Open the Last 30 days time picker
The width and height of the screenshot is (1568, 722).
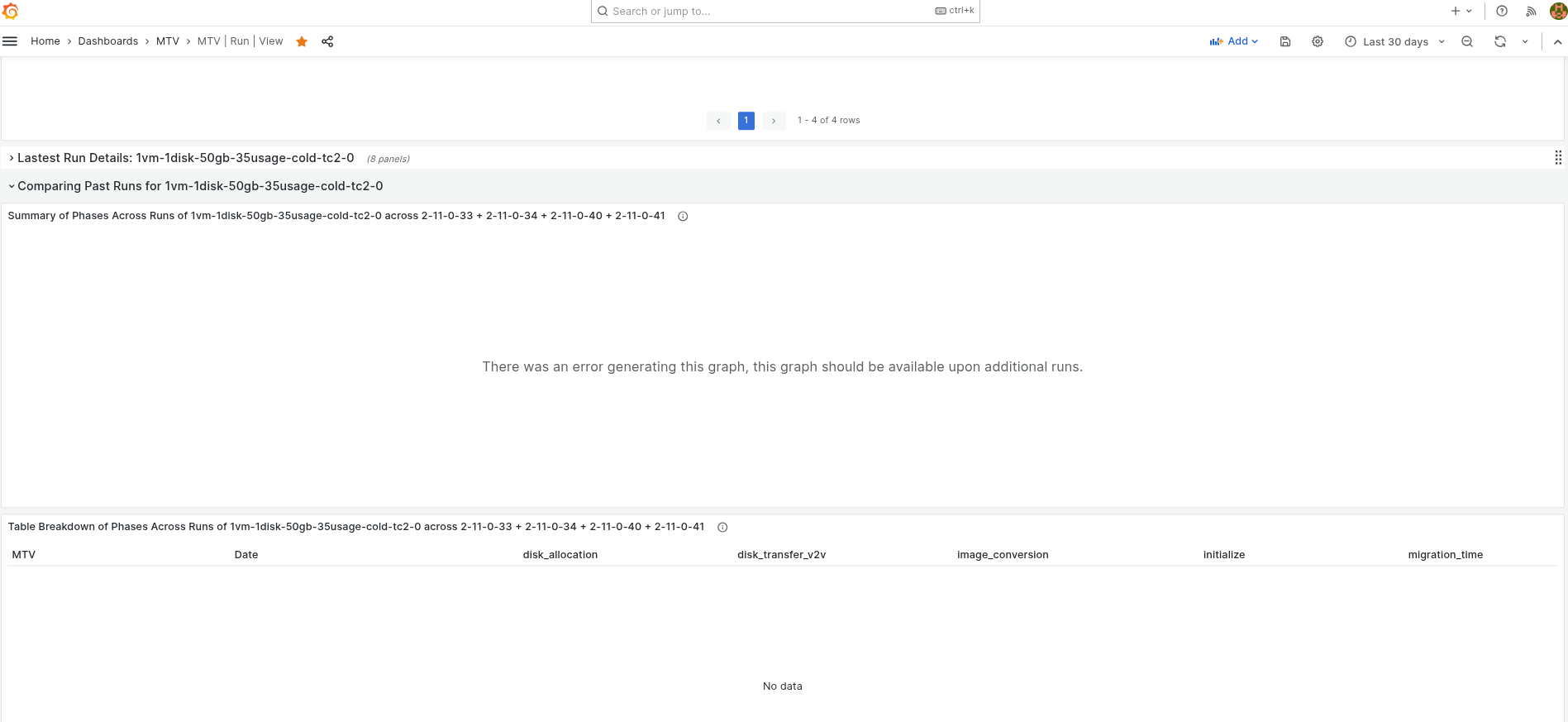point(1395,41)
